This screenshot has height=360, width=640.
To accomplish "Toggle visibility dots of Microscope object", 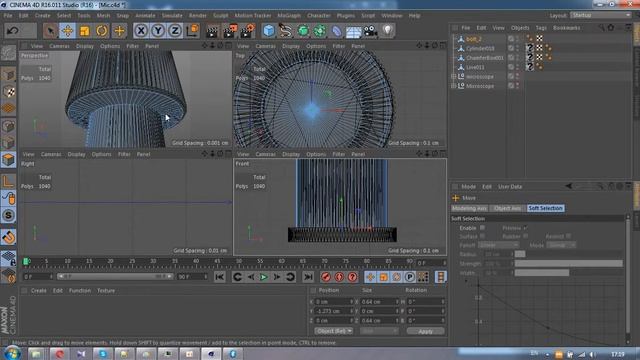I will (518, 86).
